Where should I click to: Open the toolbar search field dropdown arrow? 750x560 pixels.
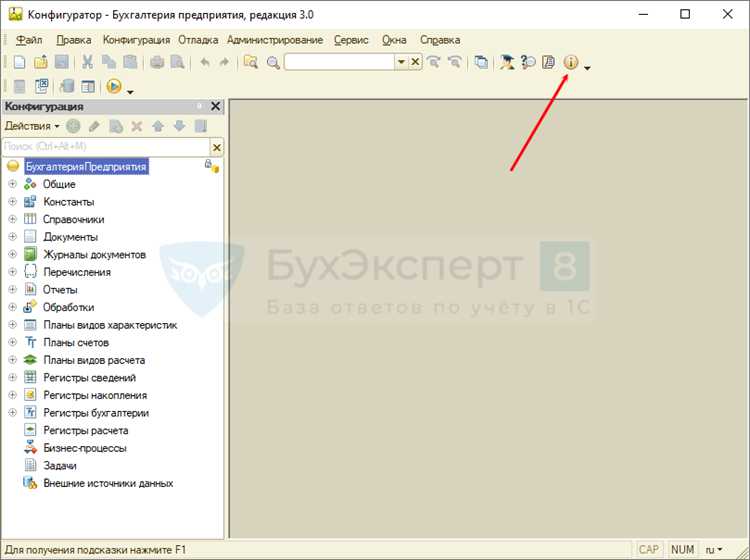[401, 62]
